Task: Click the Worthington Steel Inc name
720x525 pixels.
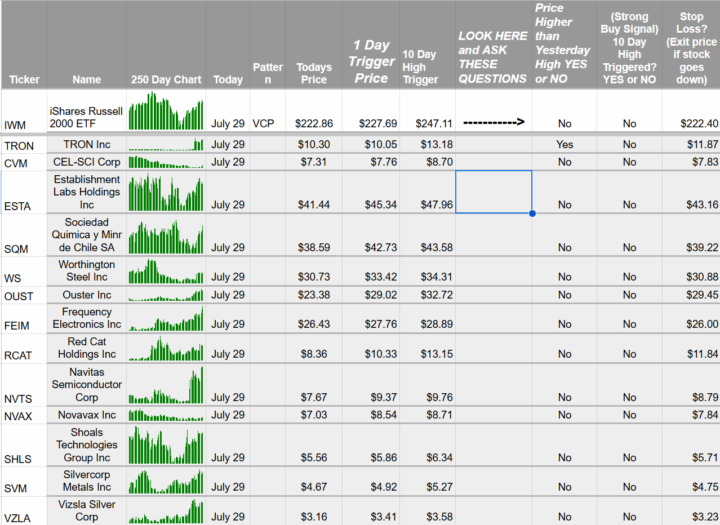Action: (87, 271)
